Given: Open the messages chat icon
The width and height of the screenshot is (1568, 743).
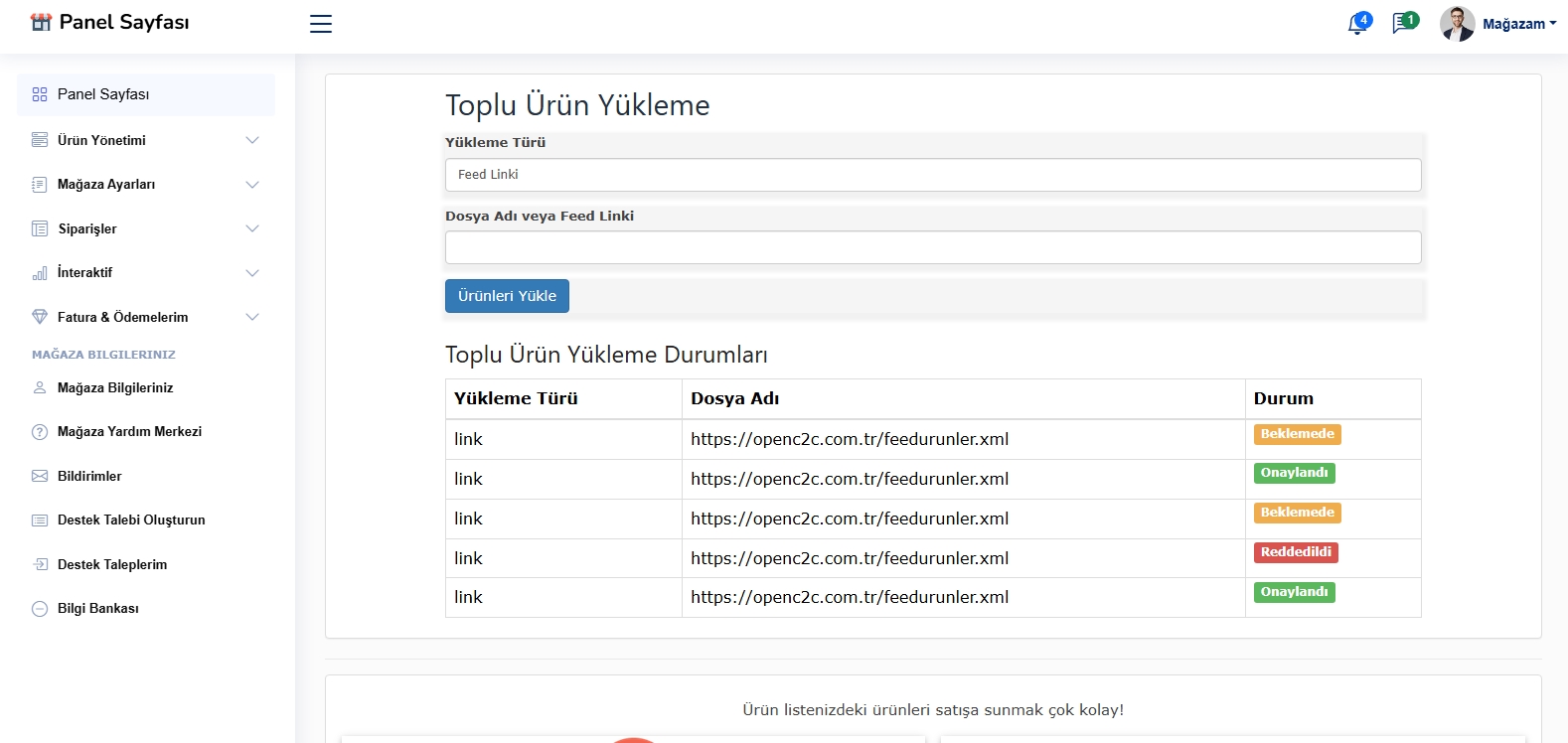Looking at the screenshot, I should pos(1402,23).
